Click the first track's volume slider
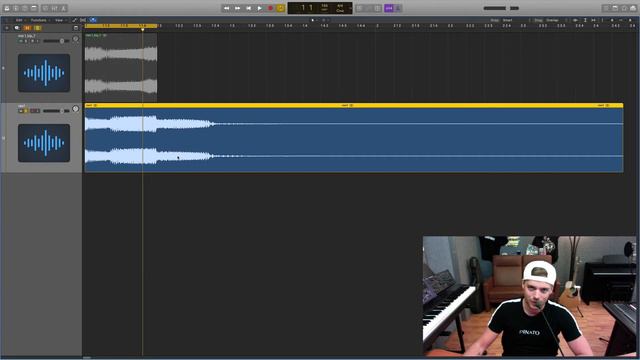The width and height of the screenshot is (640, 360). coord(56,41)
